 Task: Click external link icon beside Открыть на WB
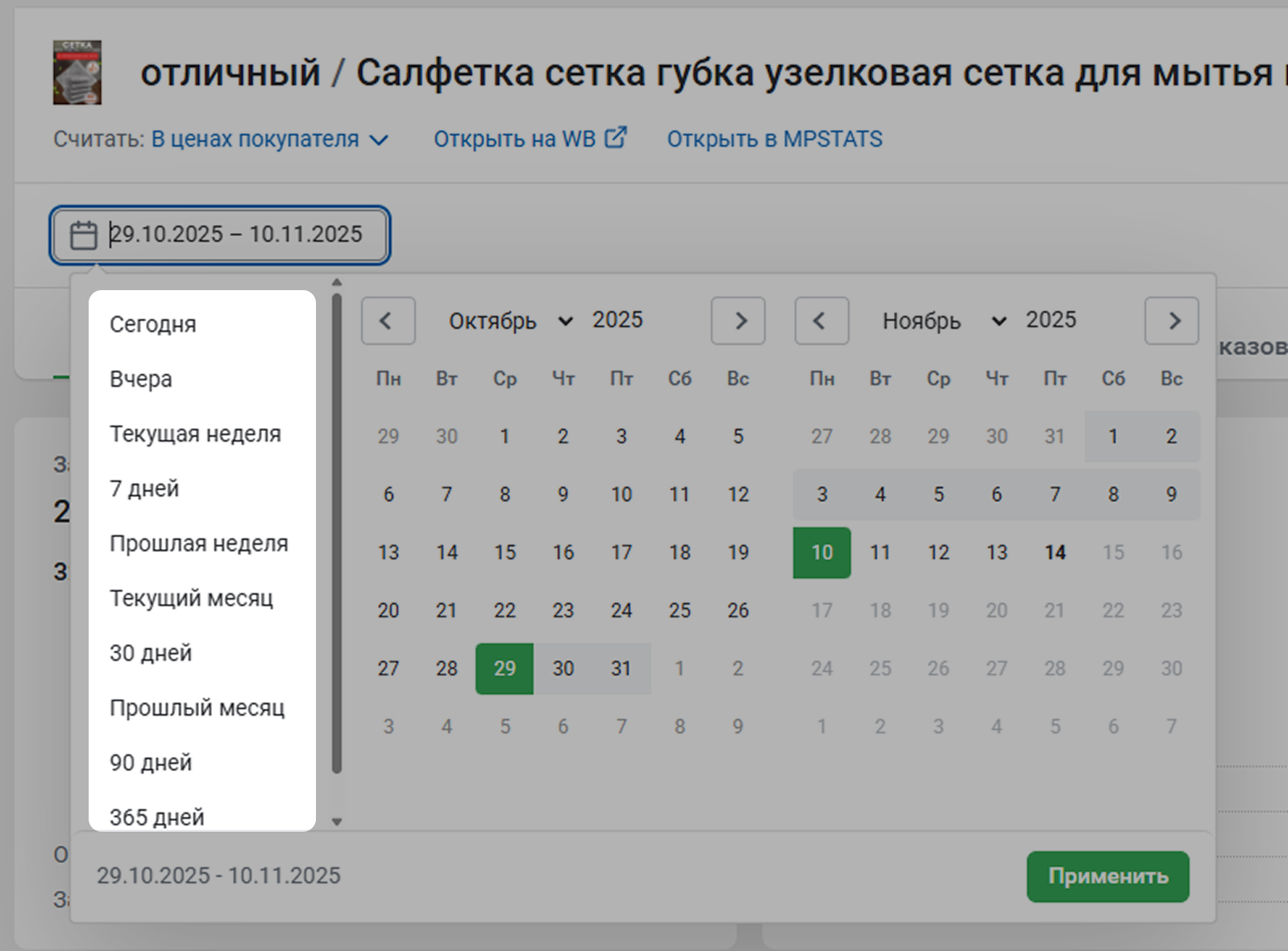[x=616, y=138]
